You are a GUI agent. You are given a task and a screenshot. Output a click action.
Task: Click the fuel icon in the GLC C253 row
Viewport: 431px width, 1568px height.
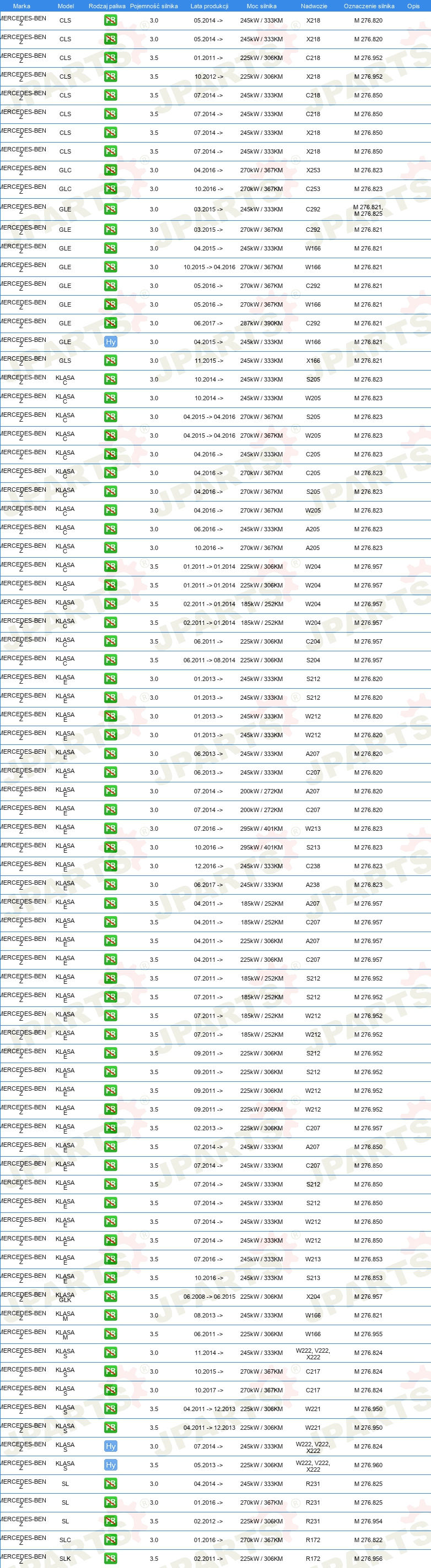pyautogui.click(x=110, y=189)
